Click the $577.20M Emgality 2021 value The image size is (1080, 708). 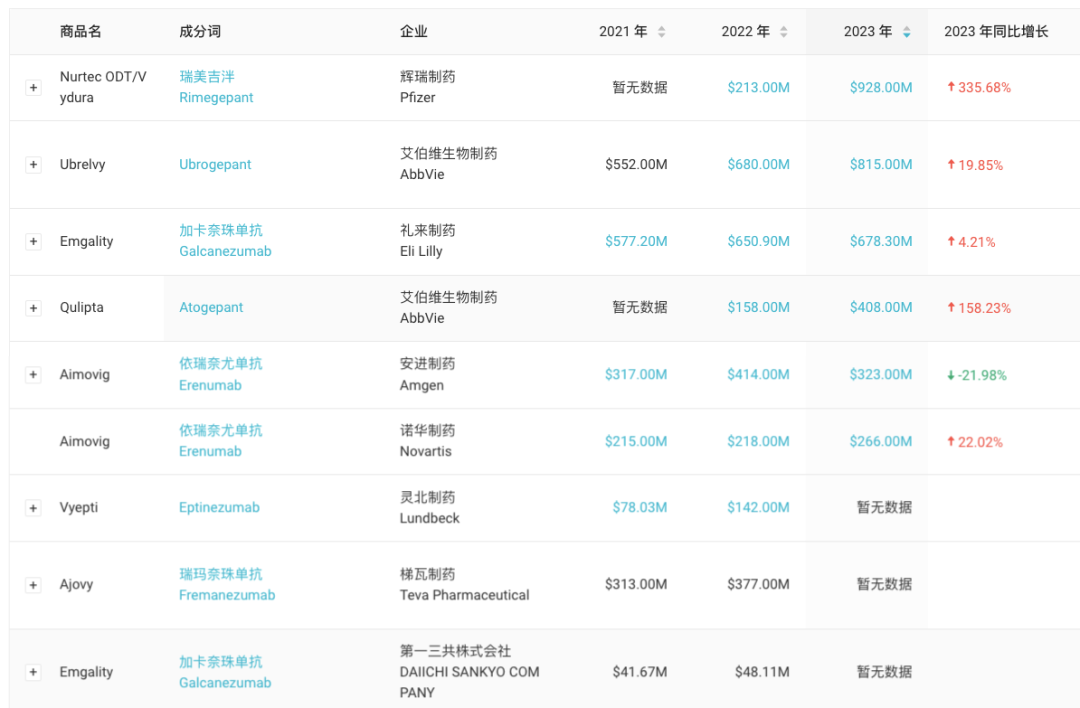636,241
